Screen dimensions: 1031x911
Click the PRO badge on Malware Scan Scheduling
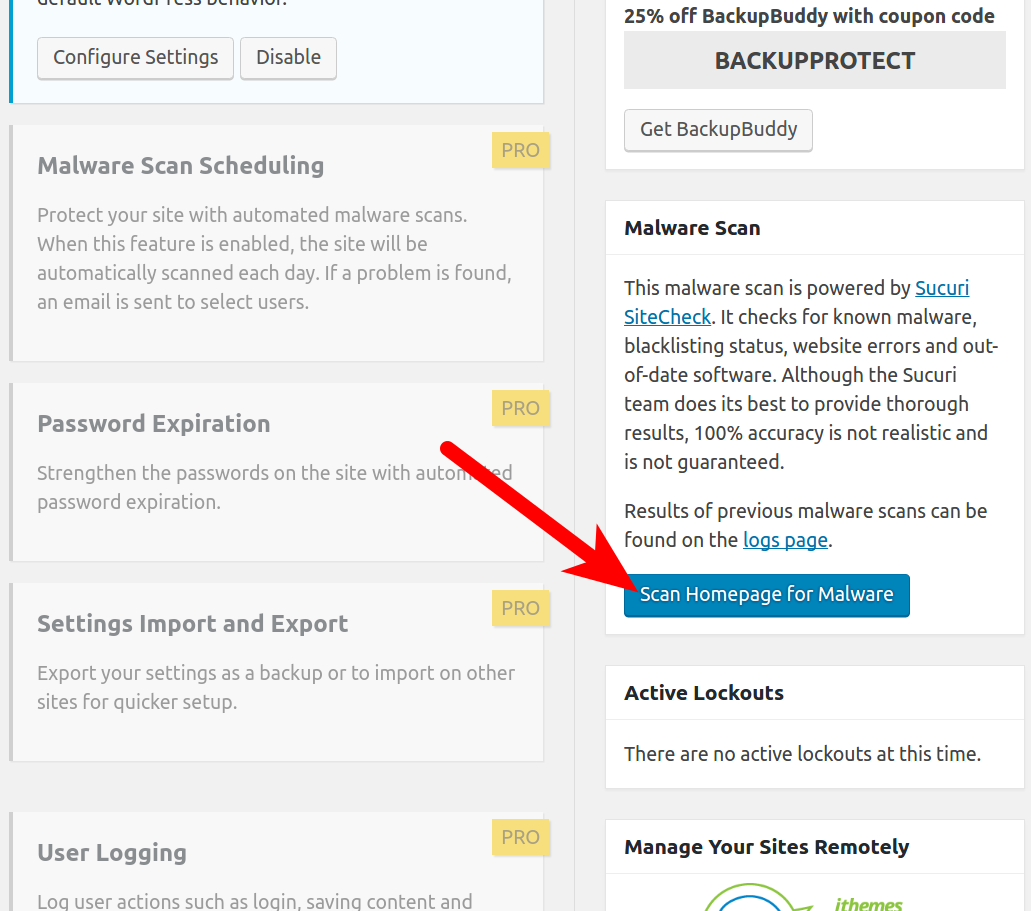[520, 151]
